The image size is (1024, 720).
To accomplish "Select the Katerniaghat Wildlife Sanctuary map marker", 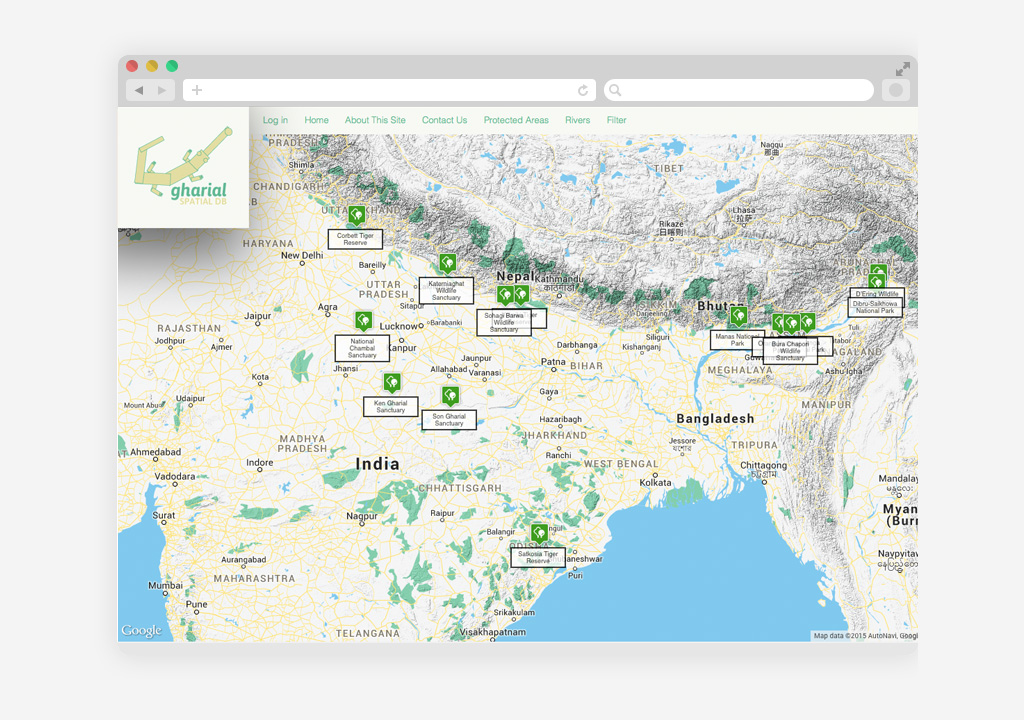I will tap(447, 263).
